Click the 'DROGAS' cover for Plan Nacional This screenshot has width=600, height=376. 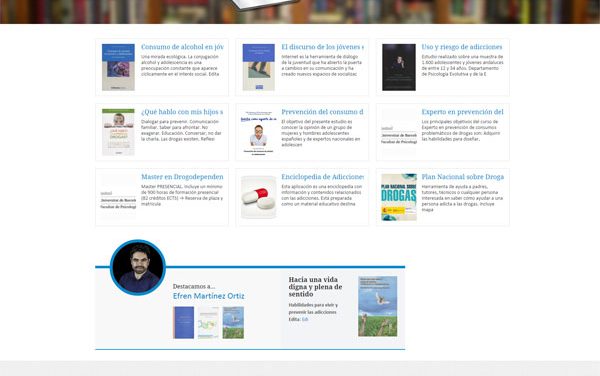(399, 197)
